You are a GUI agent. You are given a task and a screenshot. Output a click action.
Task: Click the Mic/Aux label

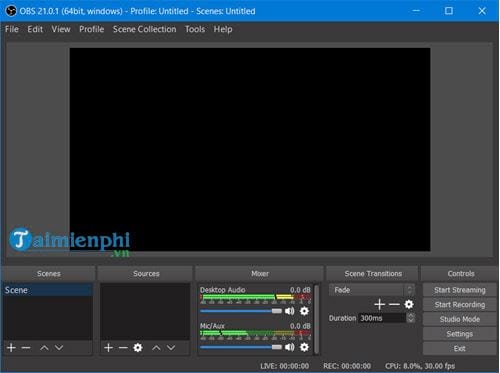point(212,326)
